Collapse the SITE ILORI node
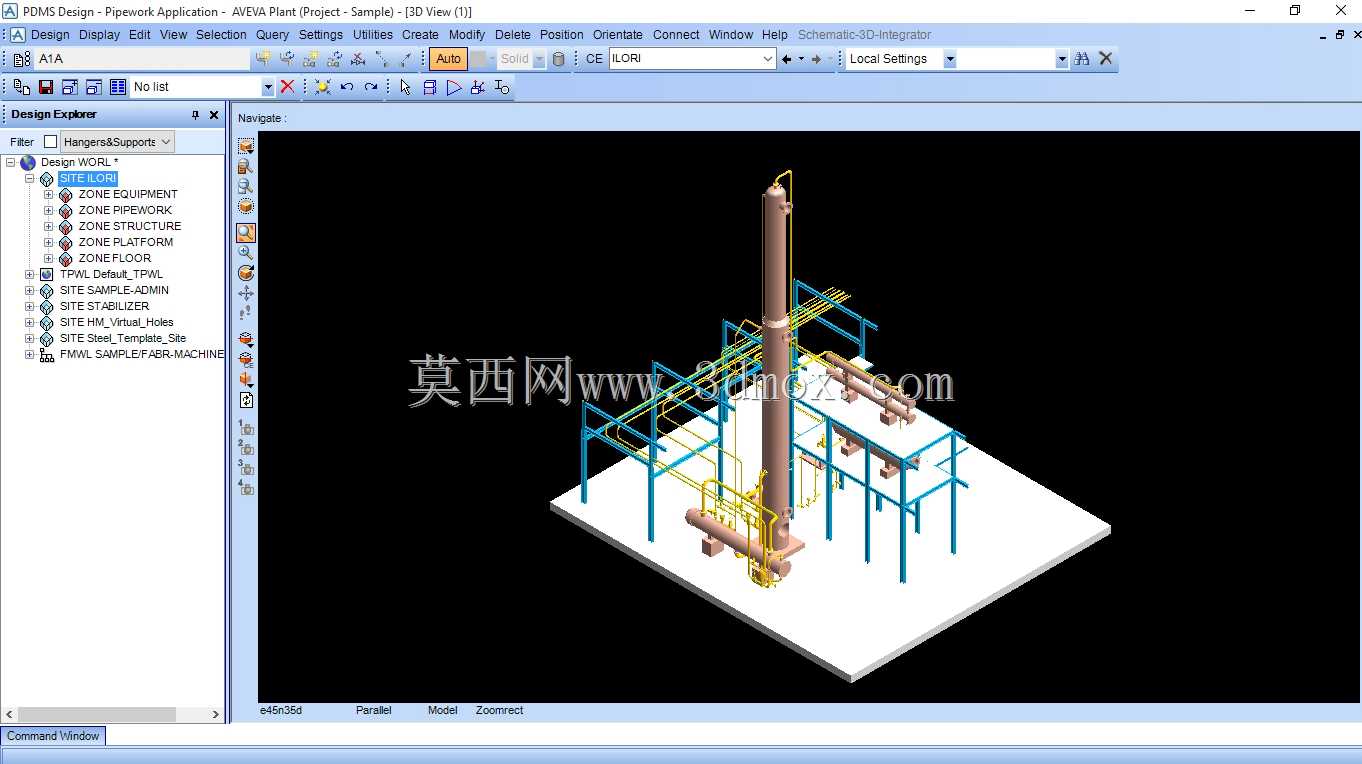 (29, 178)
